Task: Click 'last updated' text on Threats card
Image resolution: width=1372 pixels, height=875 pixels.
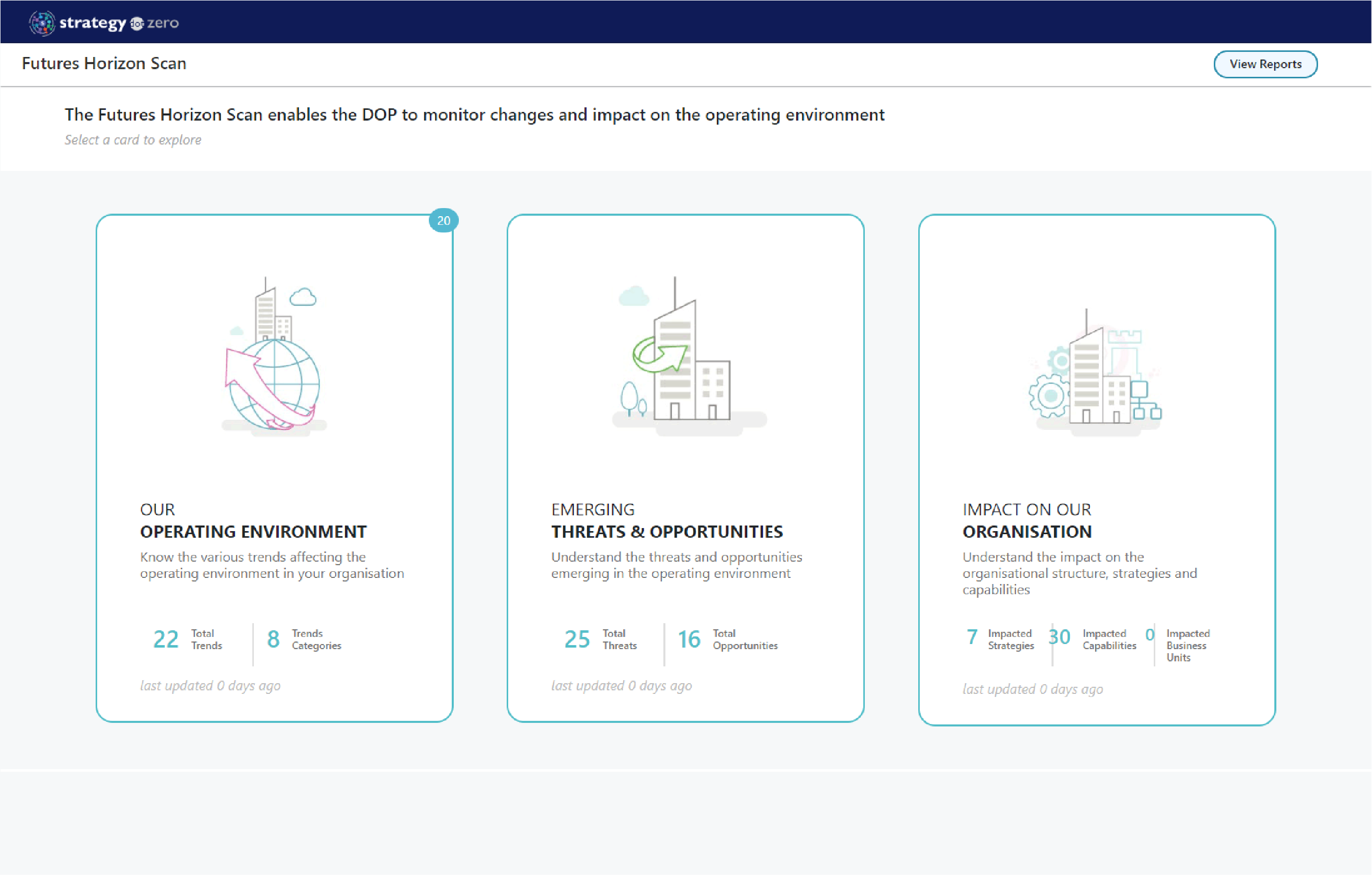Action: point(621,685)
